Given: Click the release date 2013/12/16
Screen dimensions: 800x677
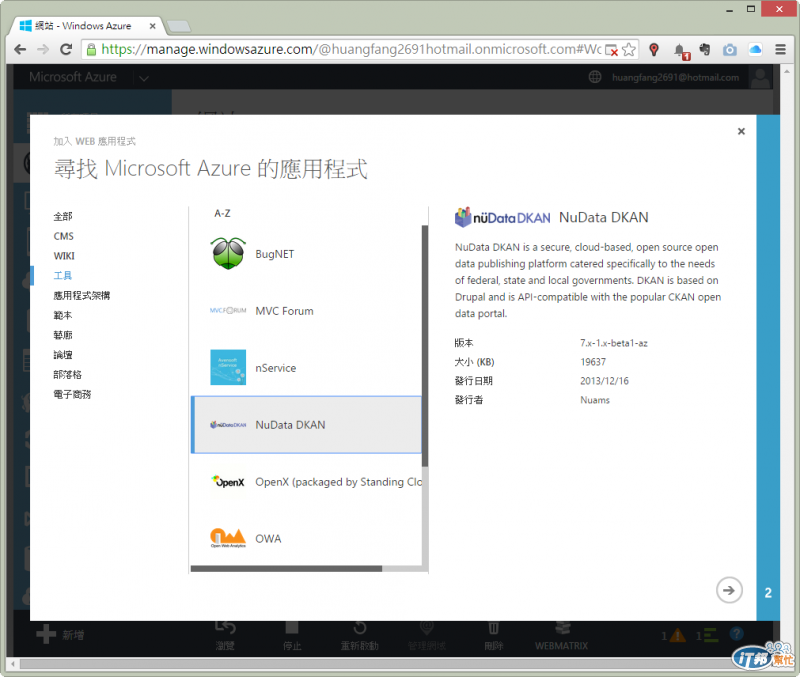Looking at the screenshot, I should point(604,381).
